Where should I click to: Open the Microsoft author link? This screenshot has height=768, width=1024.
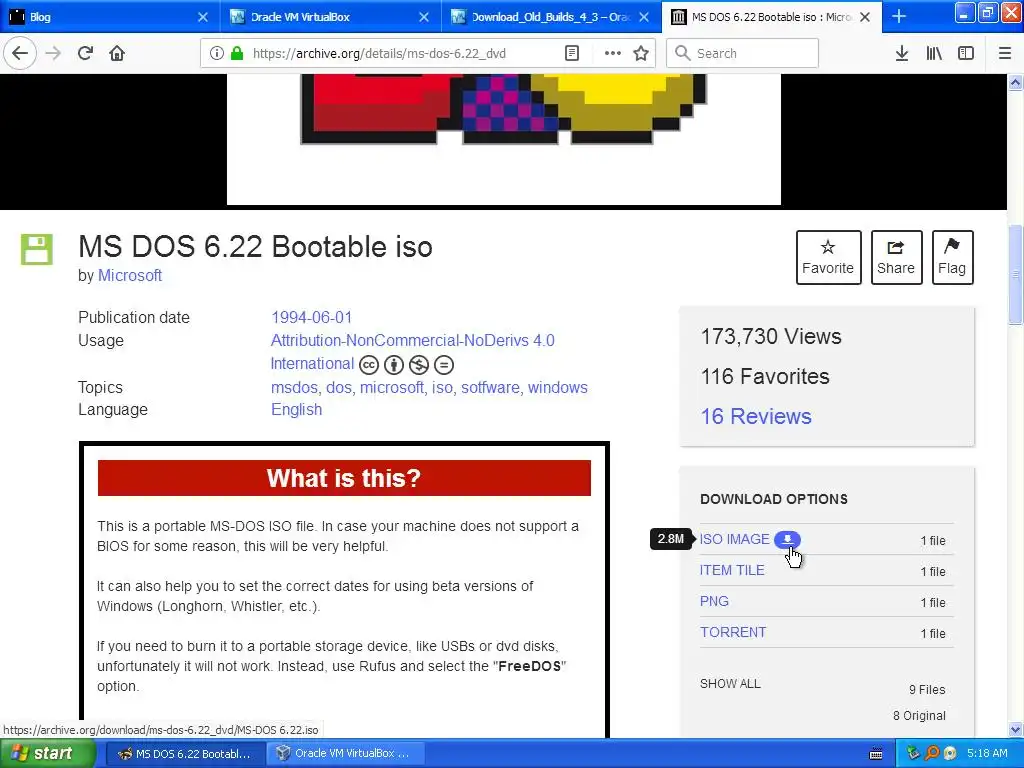(130, 276)
